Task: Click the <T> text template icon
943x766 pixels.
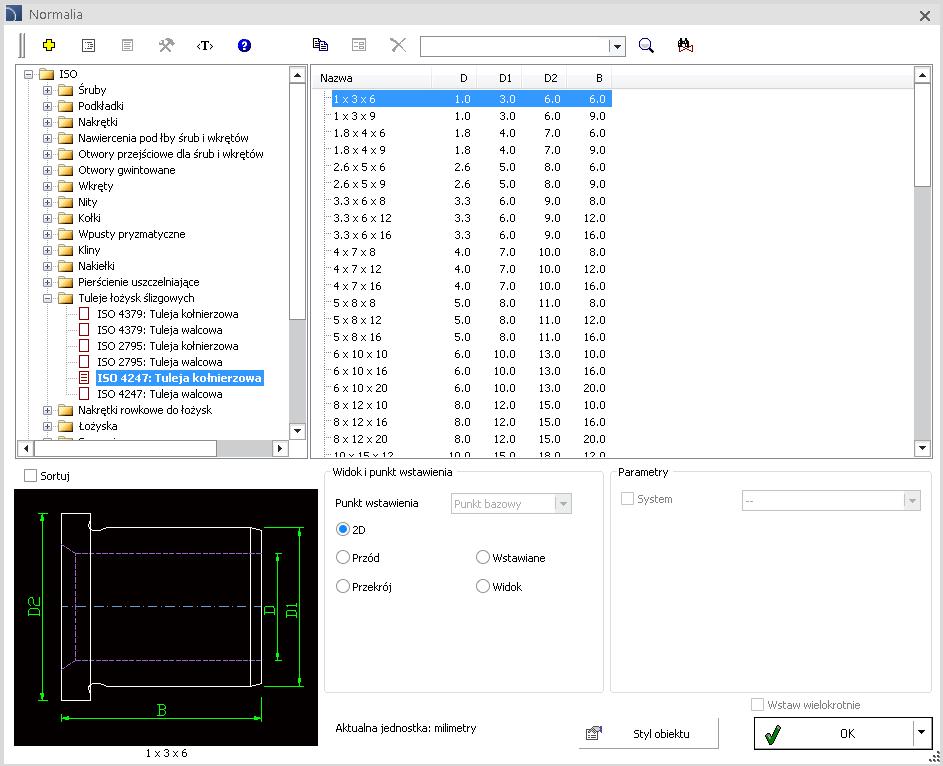Action: tap(205, 46)
